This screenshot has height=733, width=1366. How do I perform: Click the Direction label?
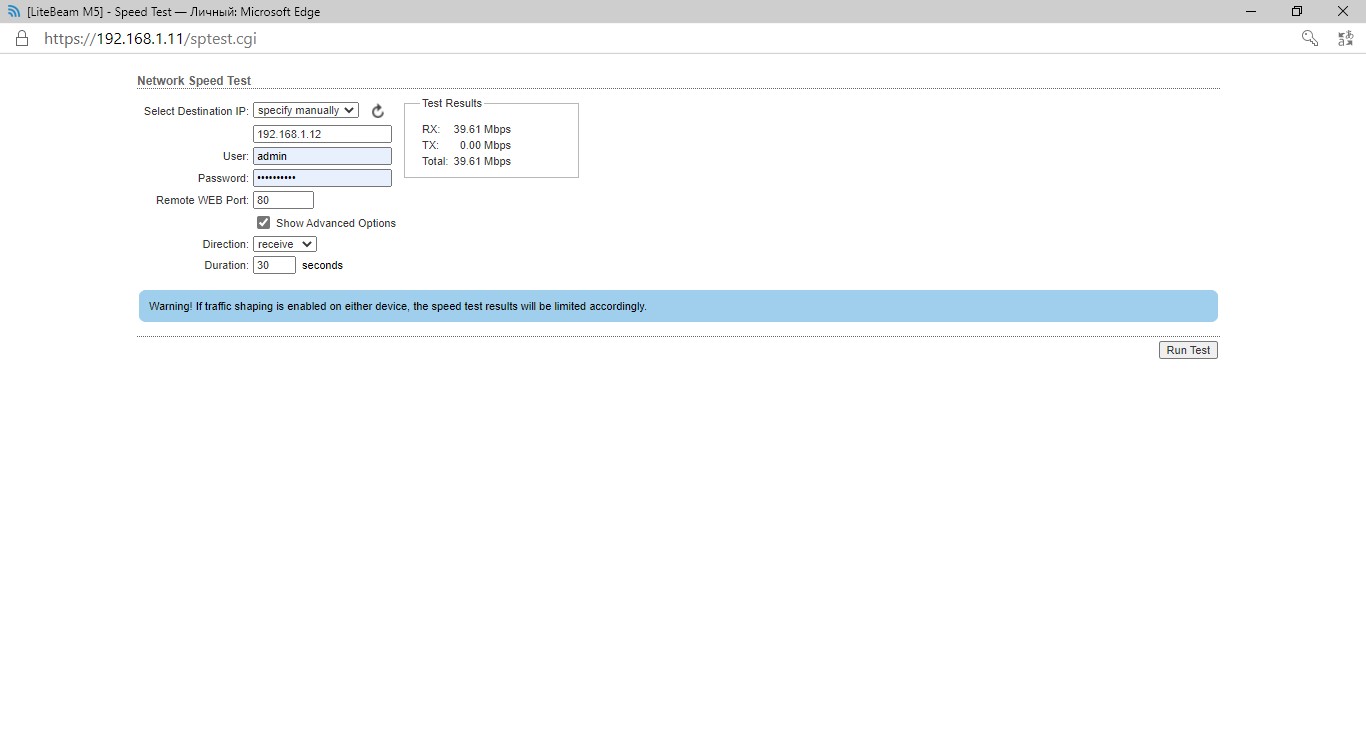[x=225, y=244]
